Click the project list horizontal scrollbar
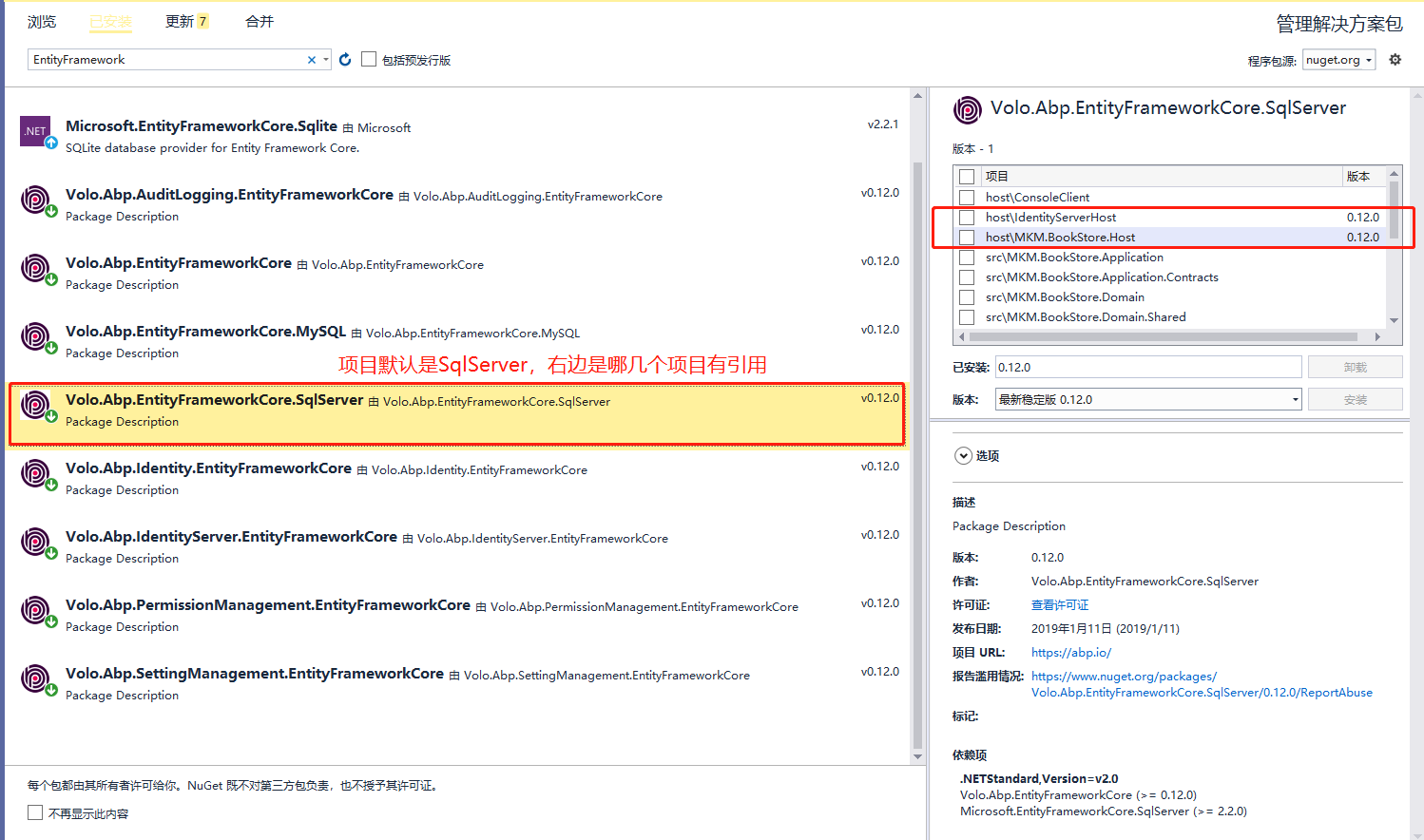The width and height of the screenshot is (1424, 840). [1163, 336]
